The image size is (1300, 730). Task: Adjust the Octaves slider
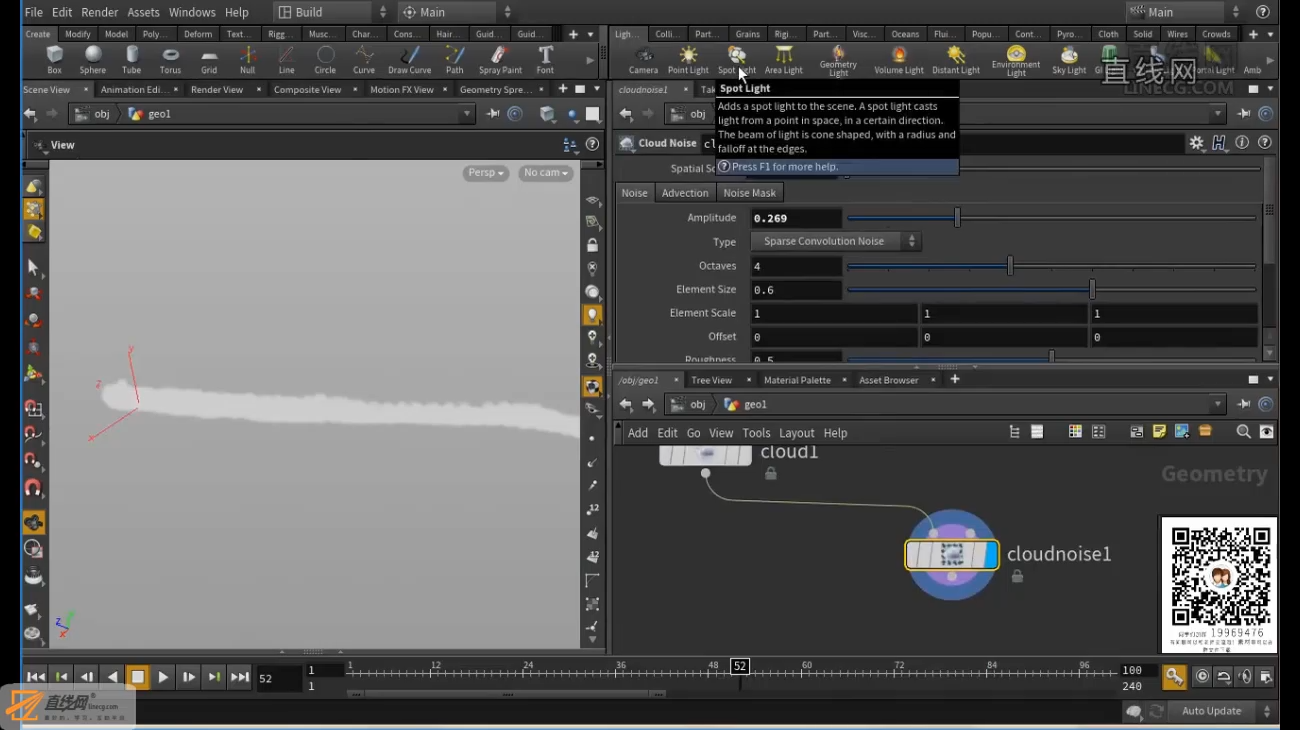[x=1051, y=266]
